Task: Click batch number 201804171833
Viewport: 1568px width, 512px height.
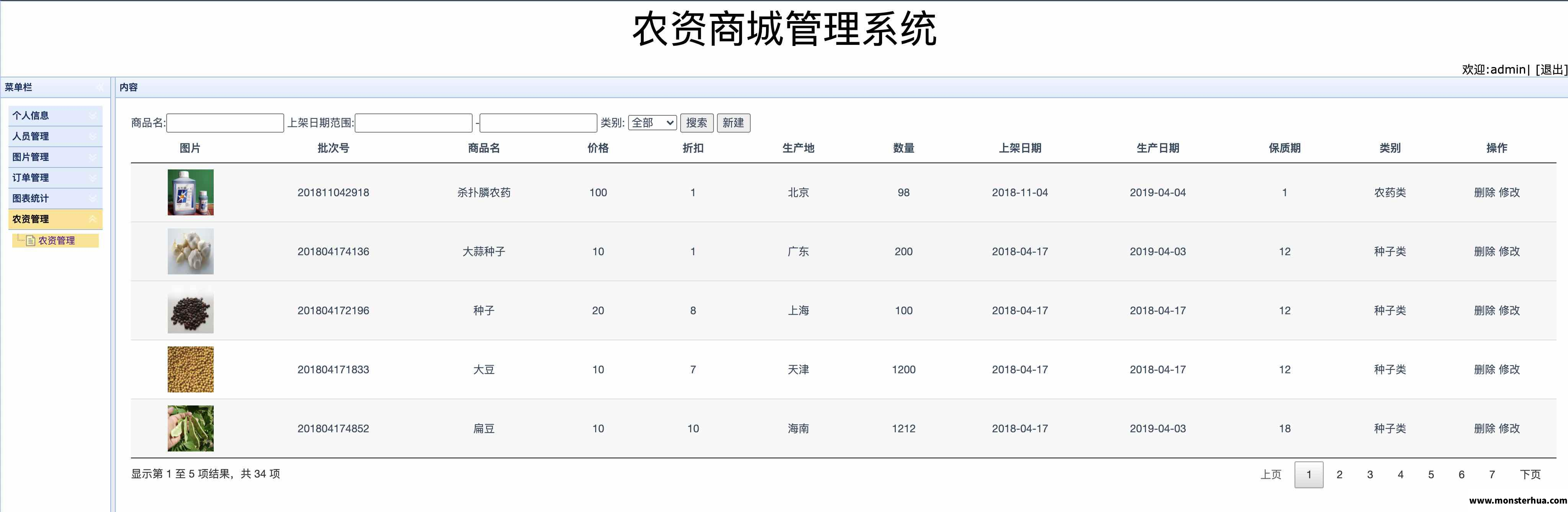Action: pyautogui.click(x=334, y=369)
